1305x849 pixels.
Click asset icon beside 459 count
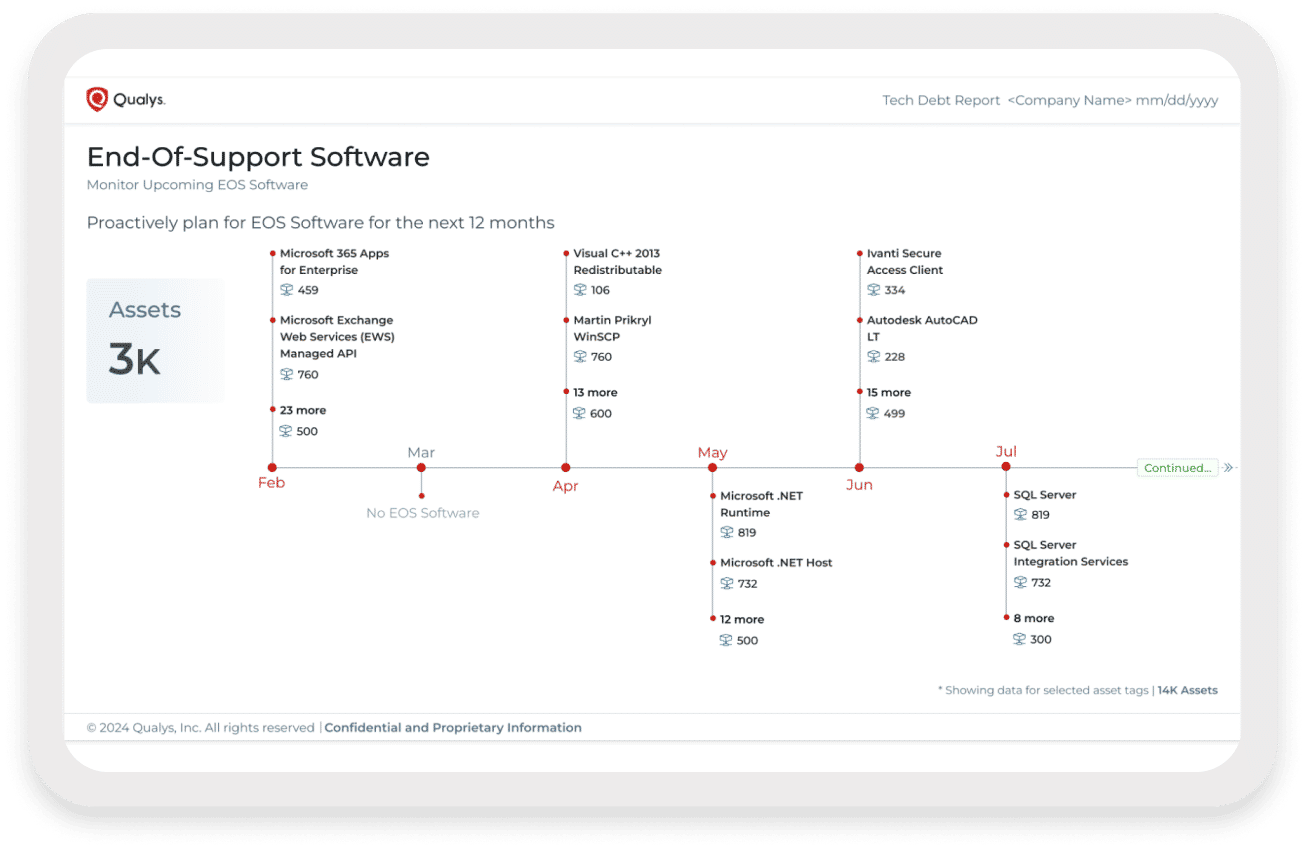tap(287, 290)
